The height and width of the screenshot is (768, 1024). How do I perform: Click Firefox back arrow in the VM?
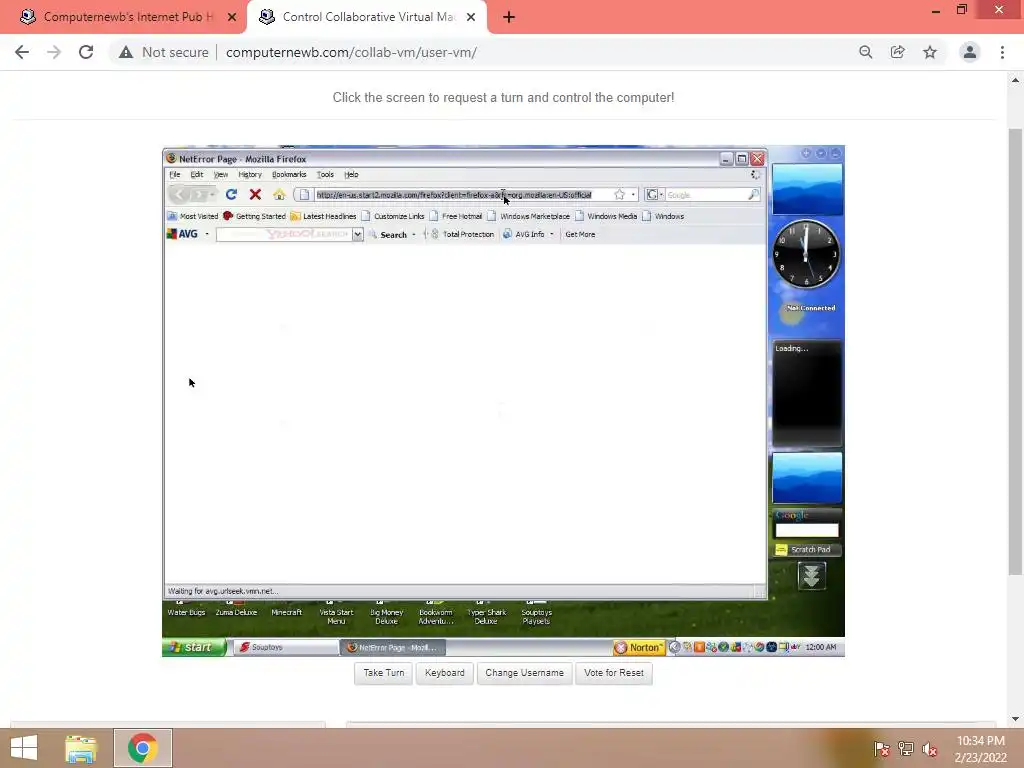(179, 195)
